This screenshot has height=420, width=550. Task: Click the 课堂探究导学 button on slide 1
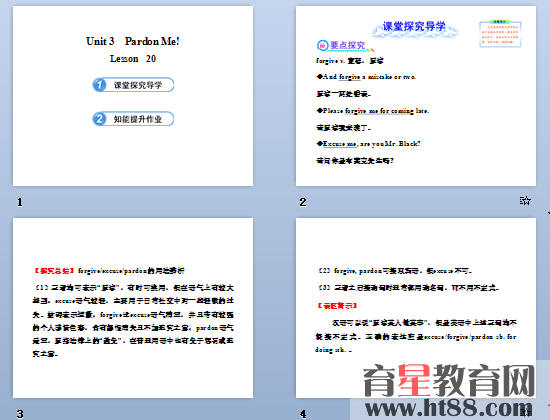133,85
